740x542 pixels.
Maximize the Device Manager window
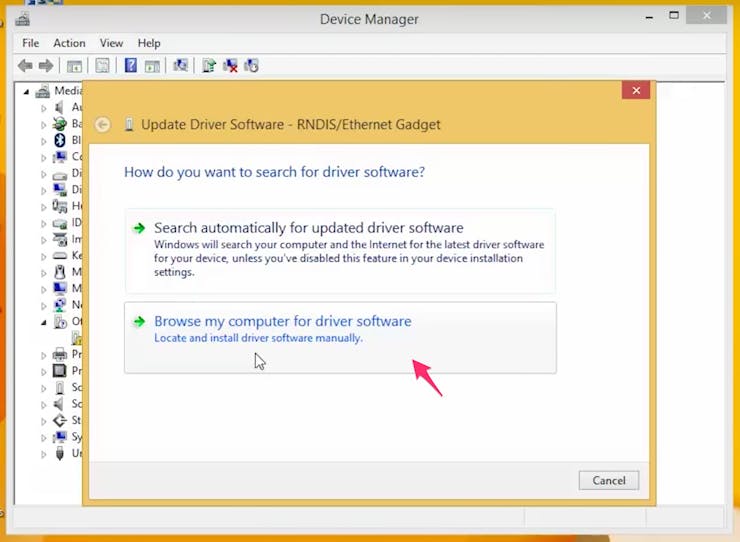[674, 16]
